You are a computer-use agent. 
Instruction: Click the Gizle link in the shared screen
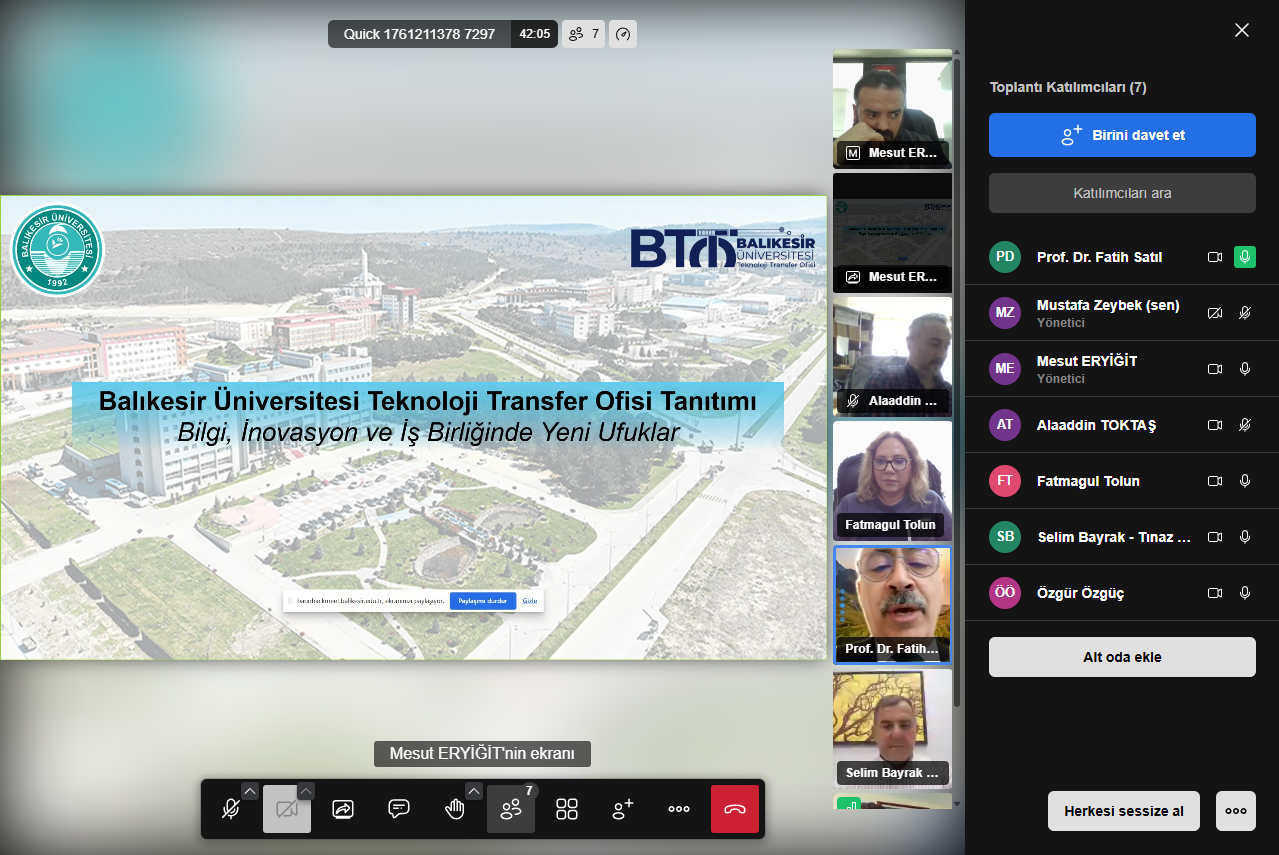[x=530, y=601]
